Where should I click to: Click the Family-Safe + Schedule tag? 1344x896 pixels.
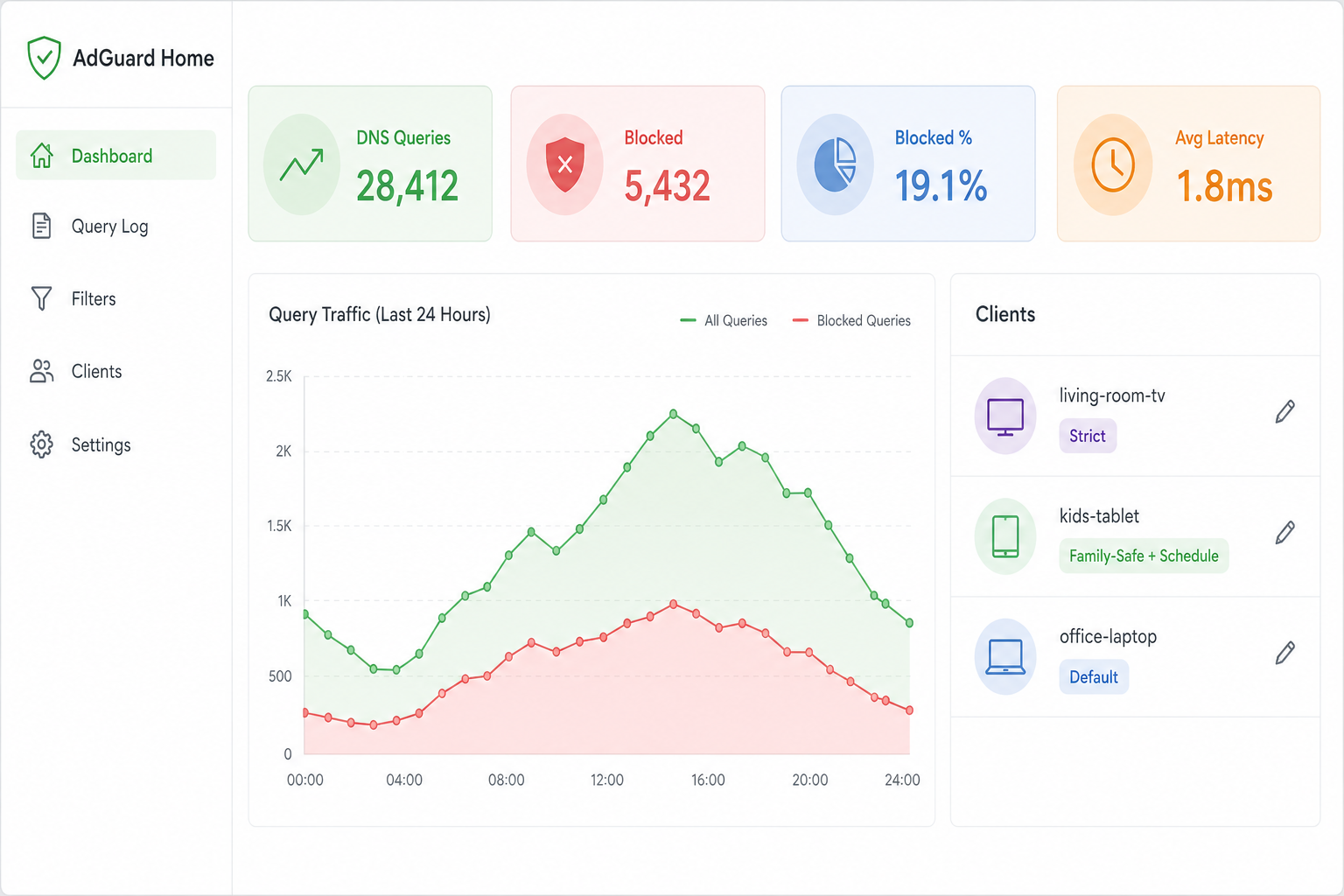(x=1144, y=556)
